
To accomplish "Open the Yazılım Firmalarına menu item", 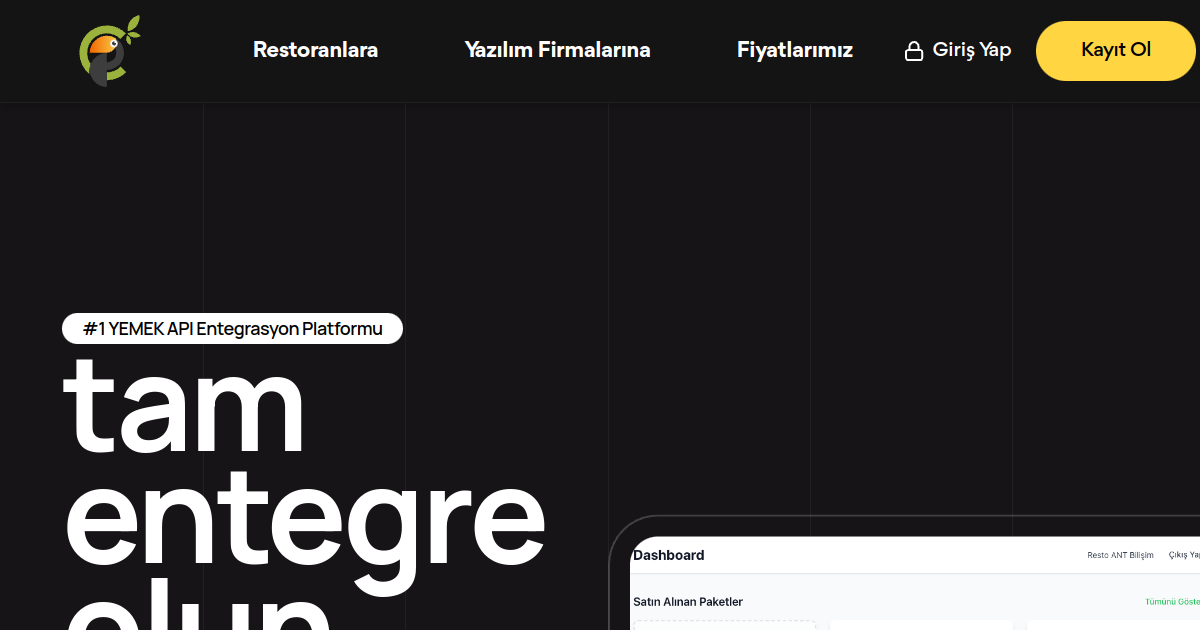I will pos(558,50).
